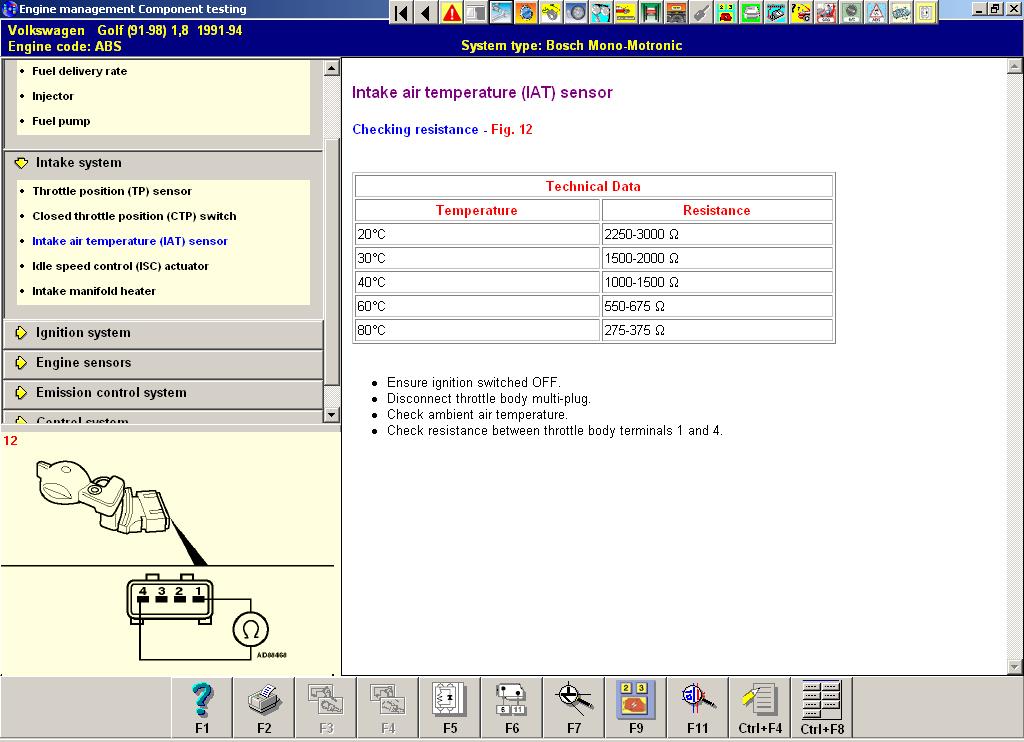Click the F1 help question mark button
The height and width of the screenshot is (742, 1024).
point(202,707)
